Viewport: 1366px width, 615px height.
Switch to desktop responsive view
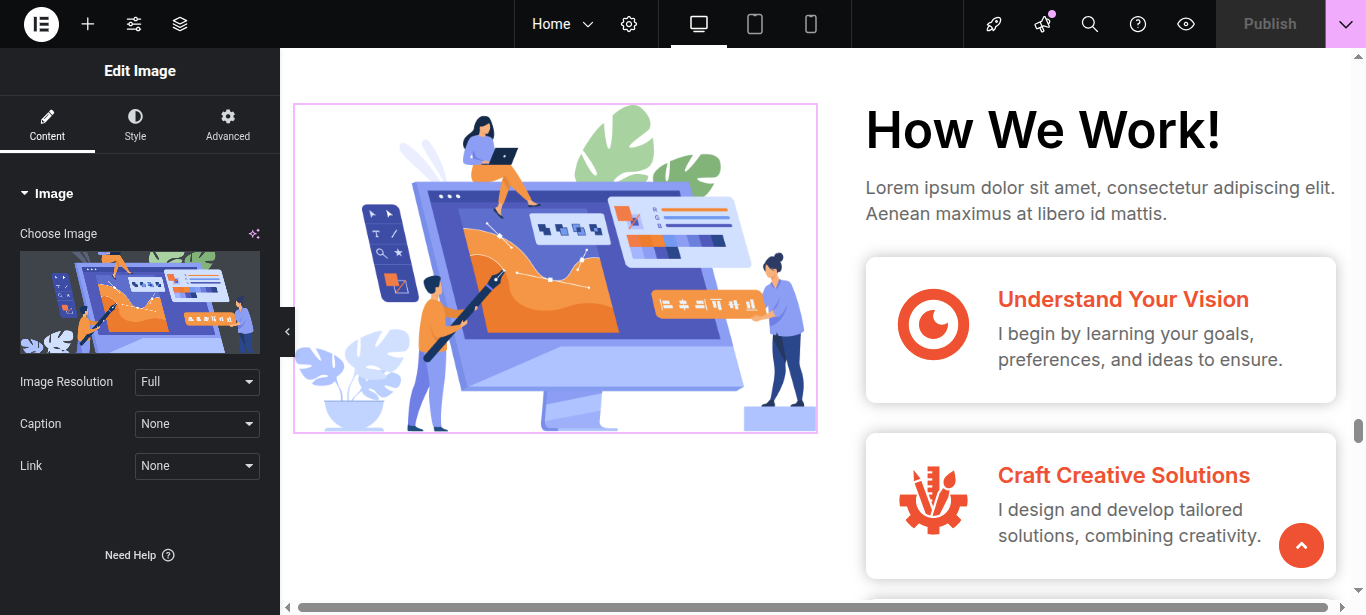coord(699,24)
